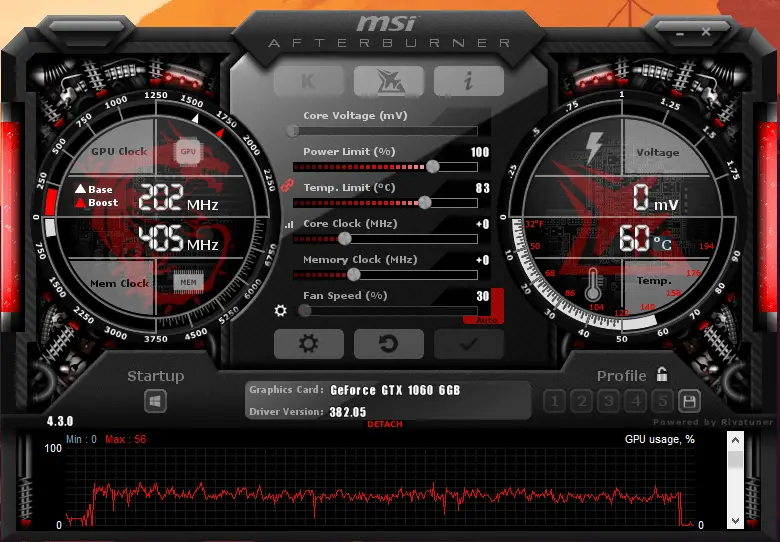Click the 60 °C temperature readout
Viewport: 780px width, 542px height.
tap(645, 239)
